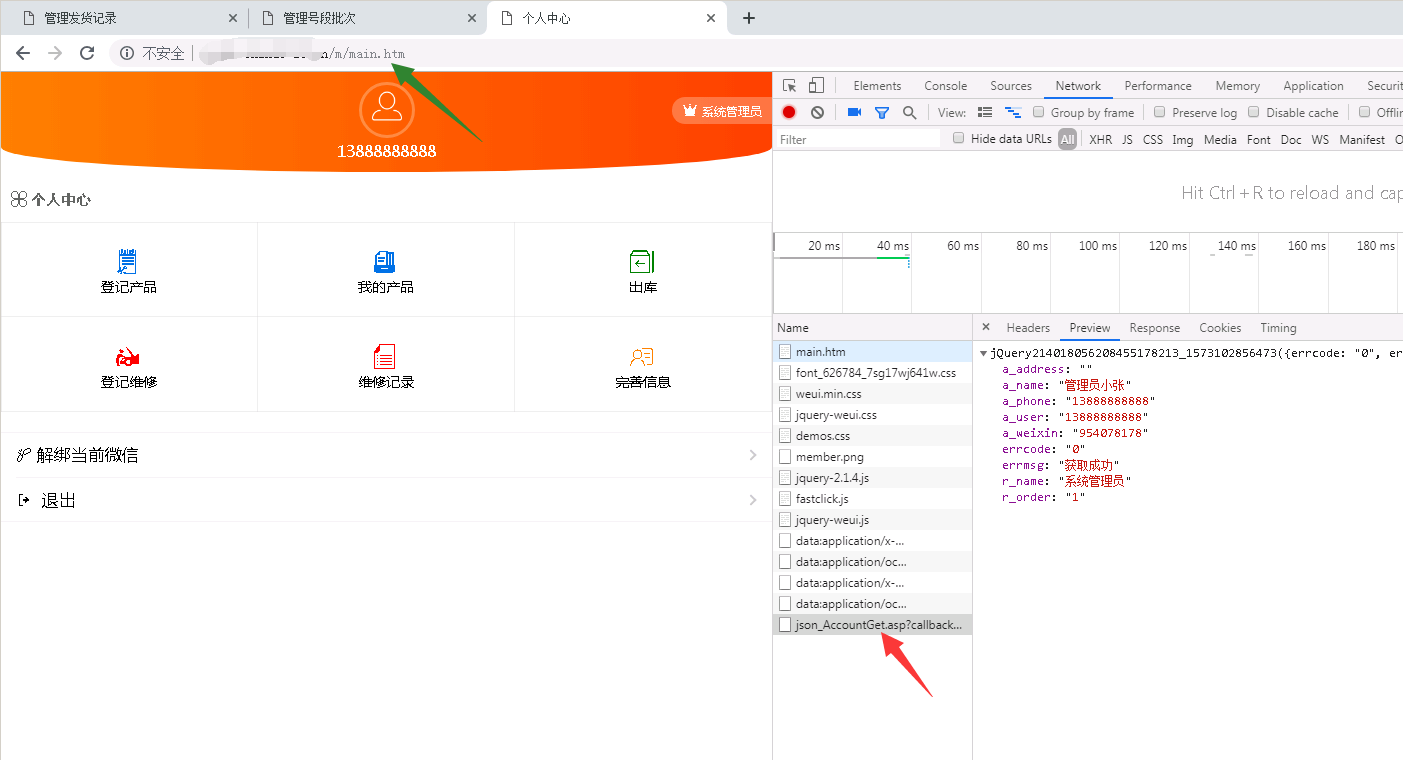Image resolution: width=1403 pixels, height=760 pixels.
Task: Reload the page using the refresh icon
Action: pyautogui.click(x=87, y=53)
